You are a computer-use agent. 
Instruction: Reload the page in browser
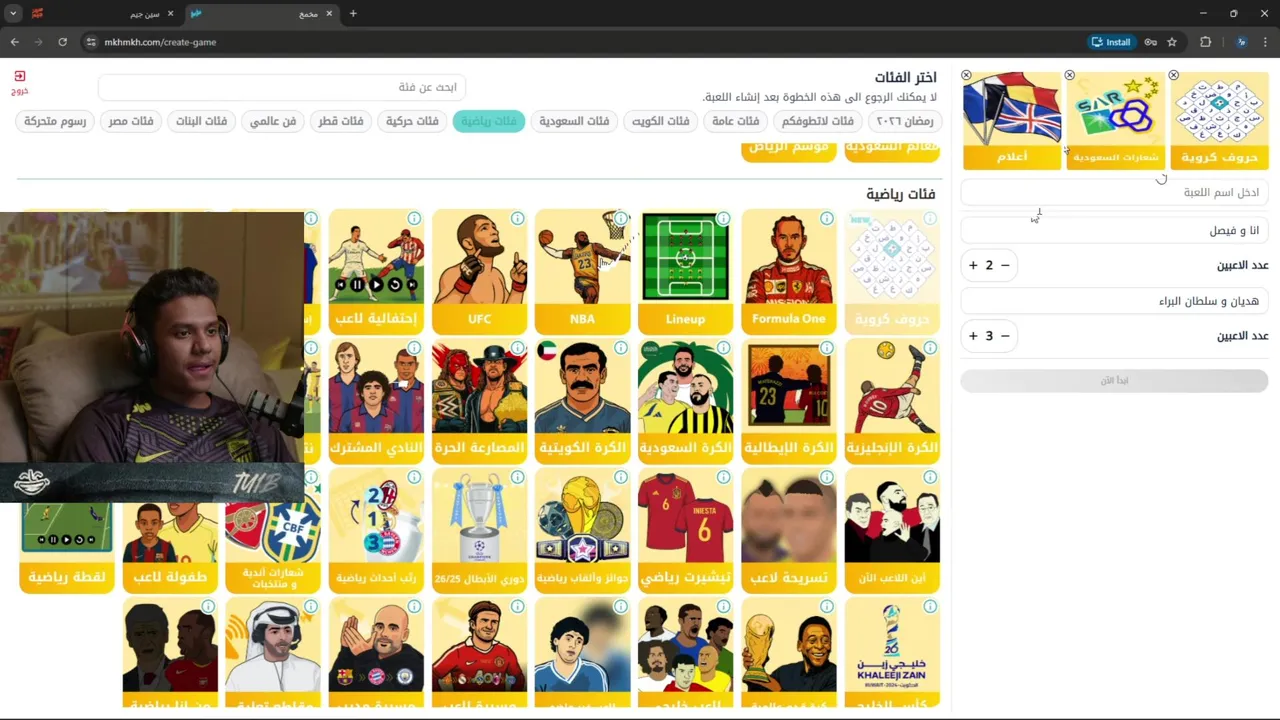62,42
